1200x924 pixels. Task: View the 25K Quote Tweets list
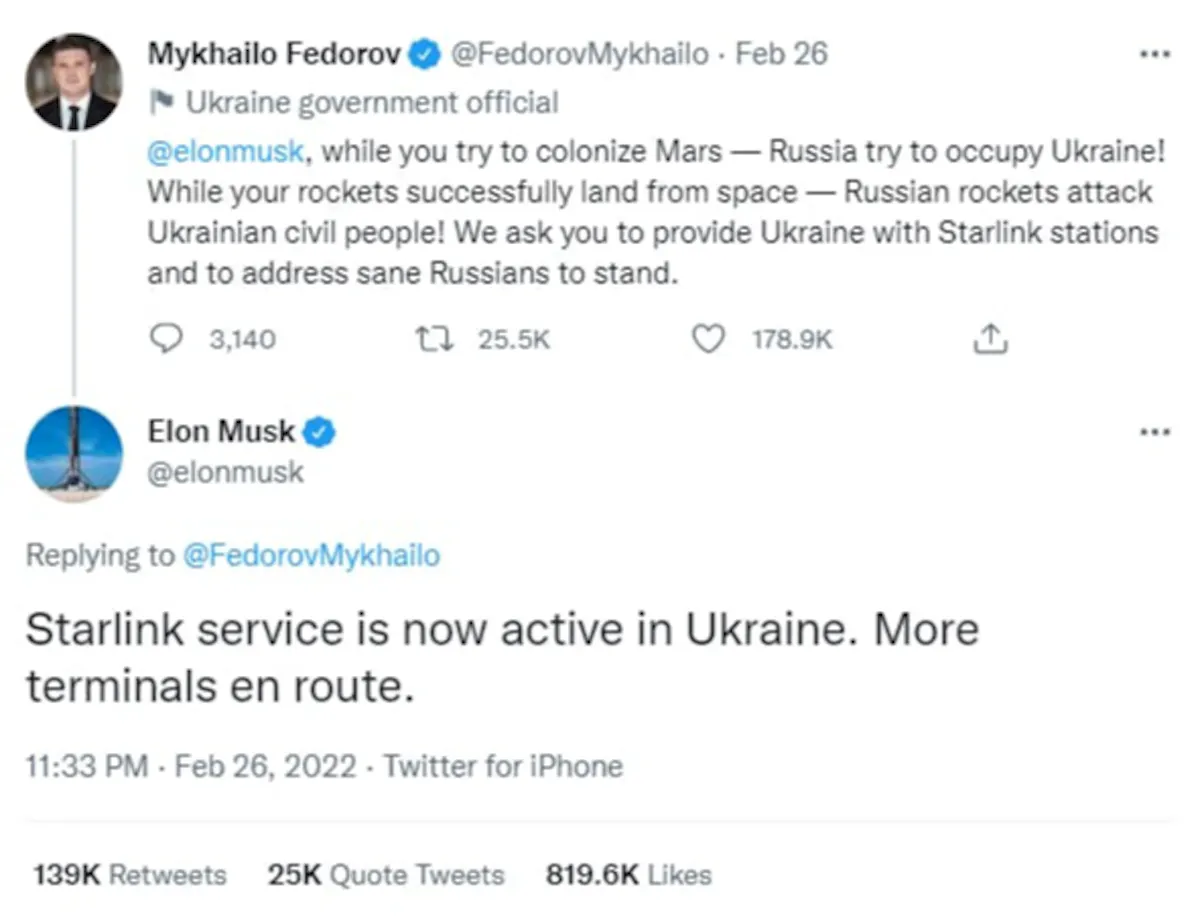point(385,875)
